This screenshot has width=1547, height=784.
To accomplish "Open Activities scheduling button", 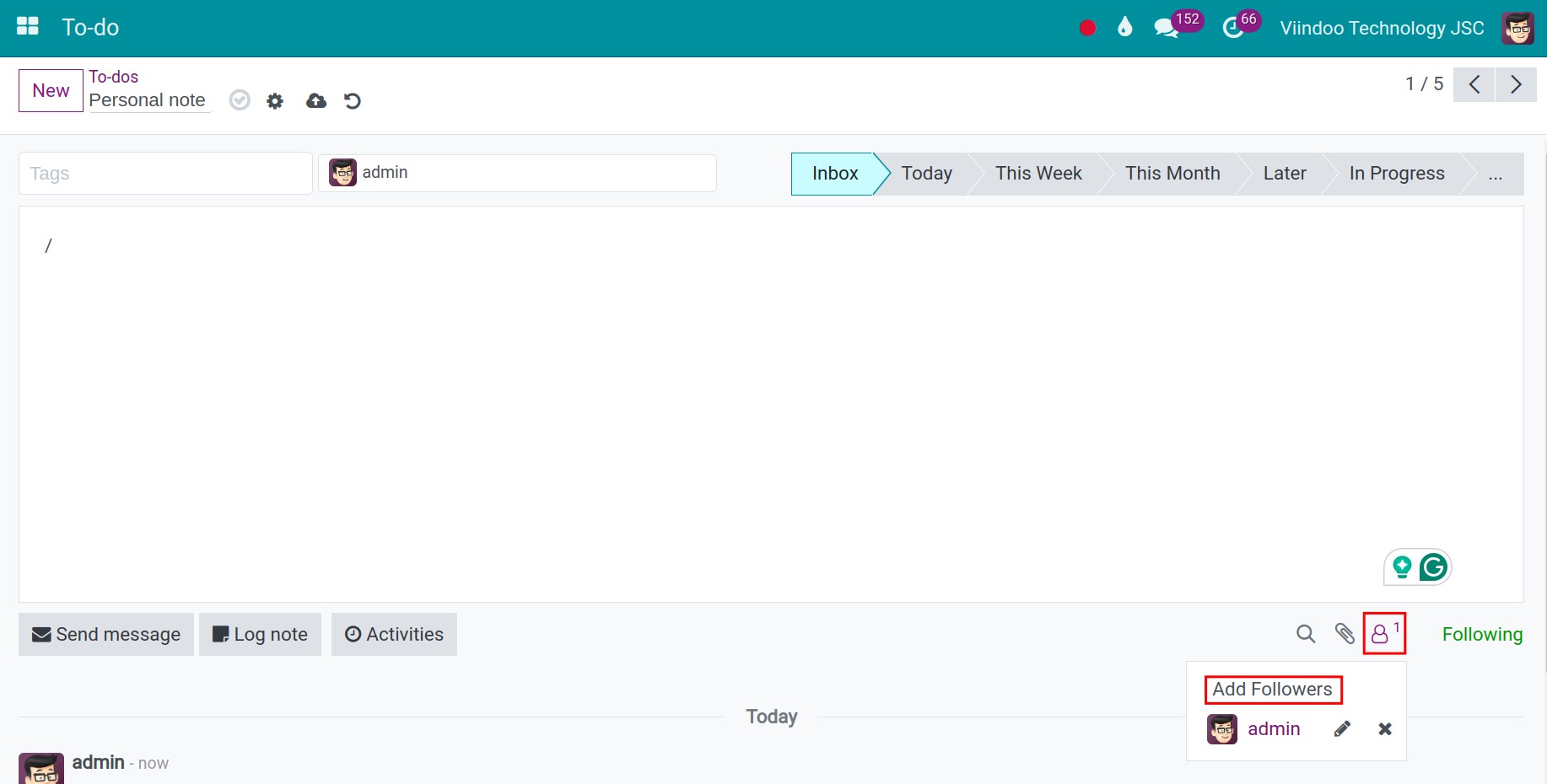I will pos(394,634).
